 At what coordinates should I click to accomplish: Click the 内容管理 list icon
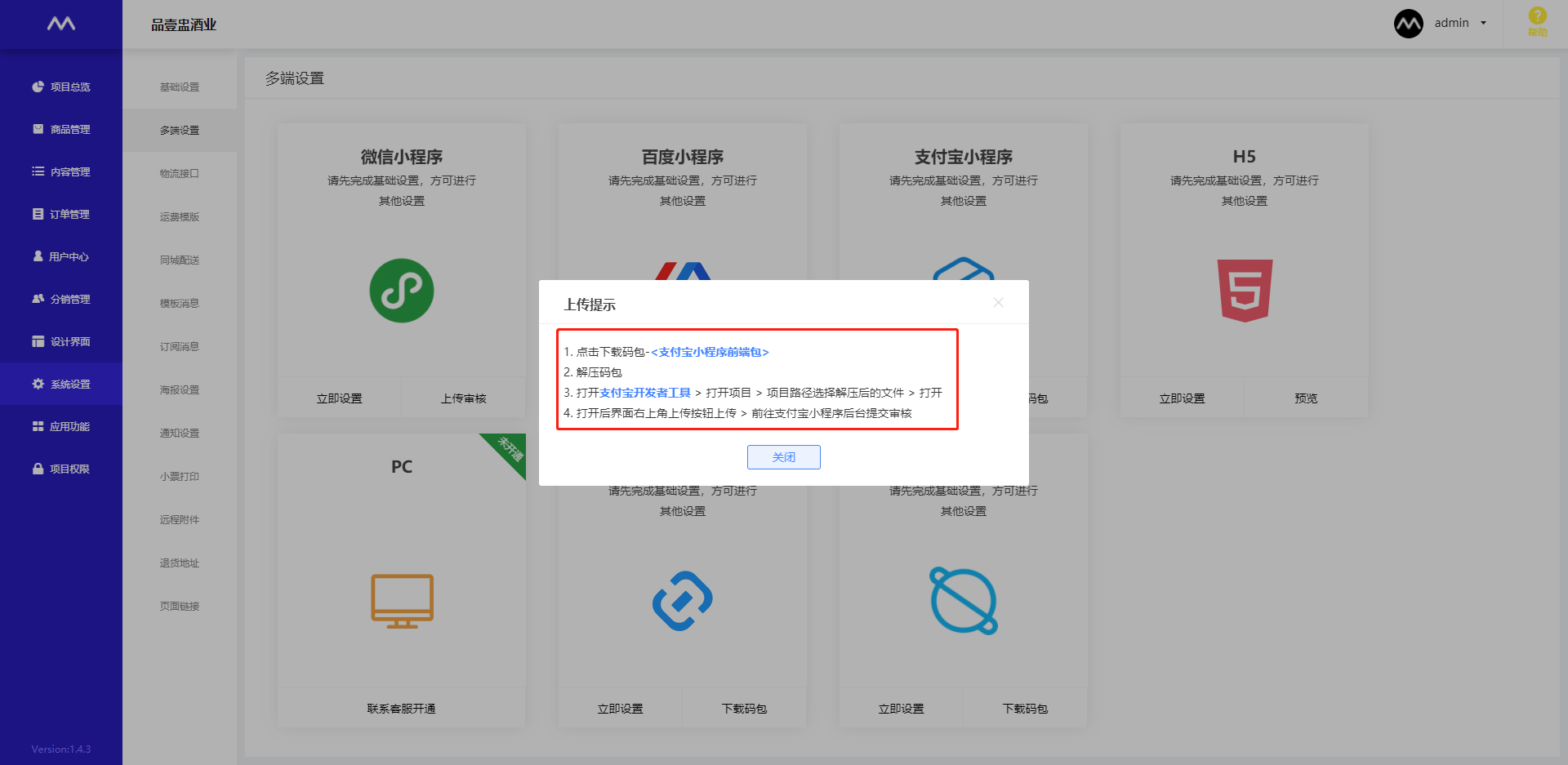coord(38,171)
